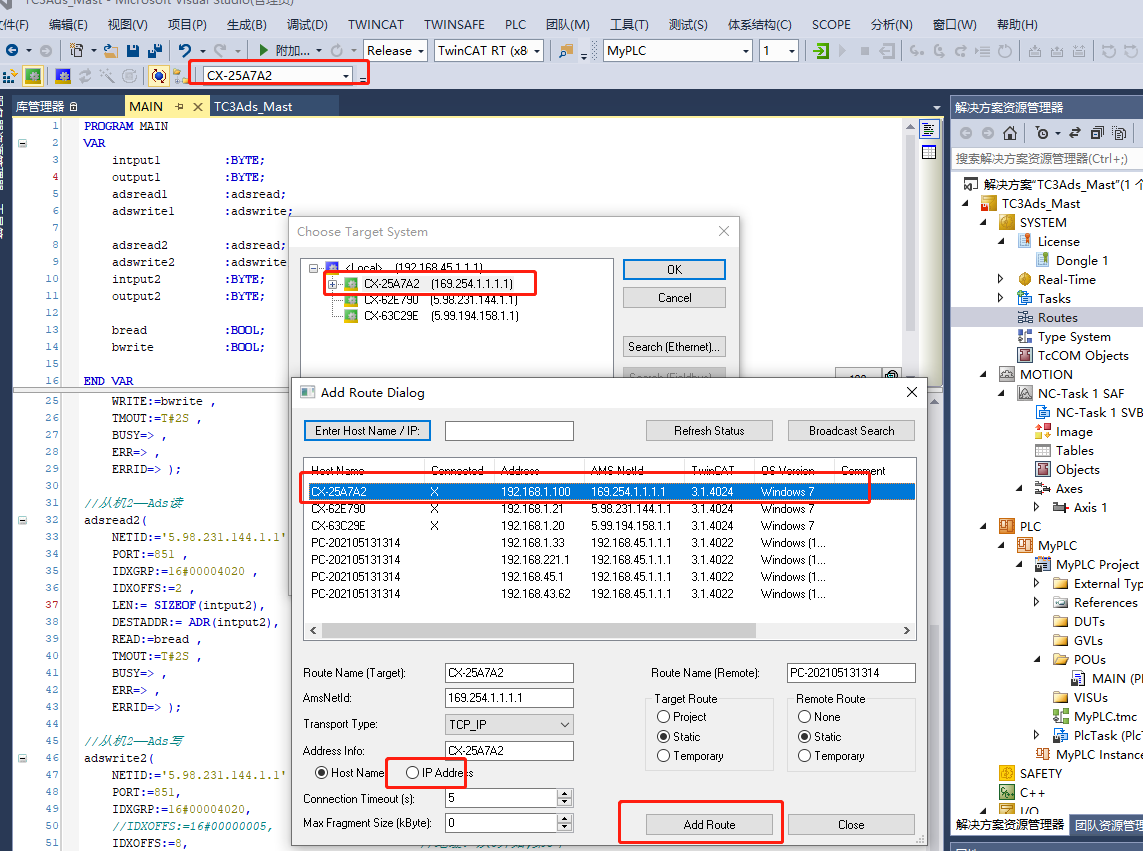Select PC-202105131314 row with 192.168.1.33

tap(610, 543)
